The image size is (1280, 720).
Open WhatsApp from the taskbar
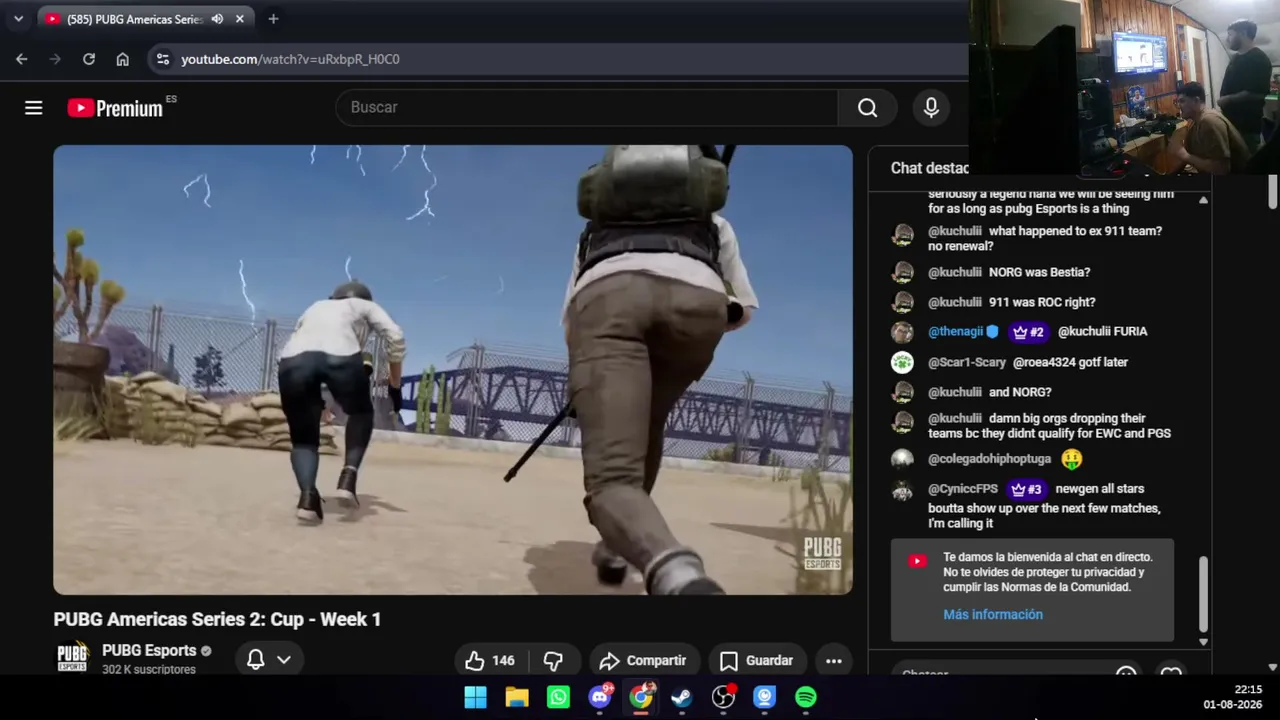pyautogui.click(x=558, y=697)
